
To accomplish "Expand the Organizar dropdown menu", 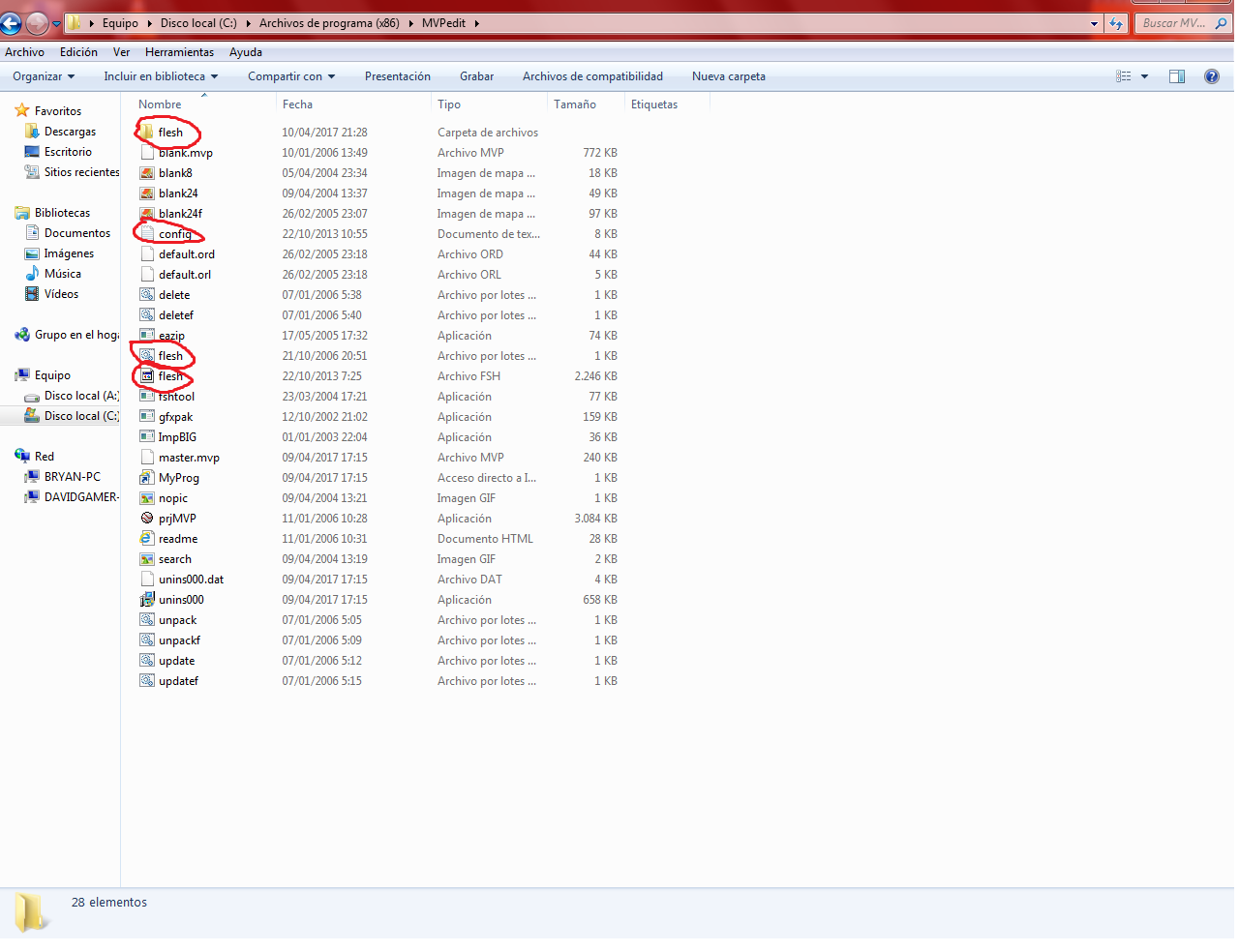I will pyautogui.click(x=44, y=76).
